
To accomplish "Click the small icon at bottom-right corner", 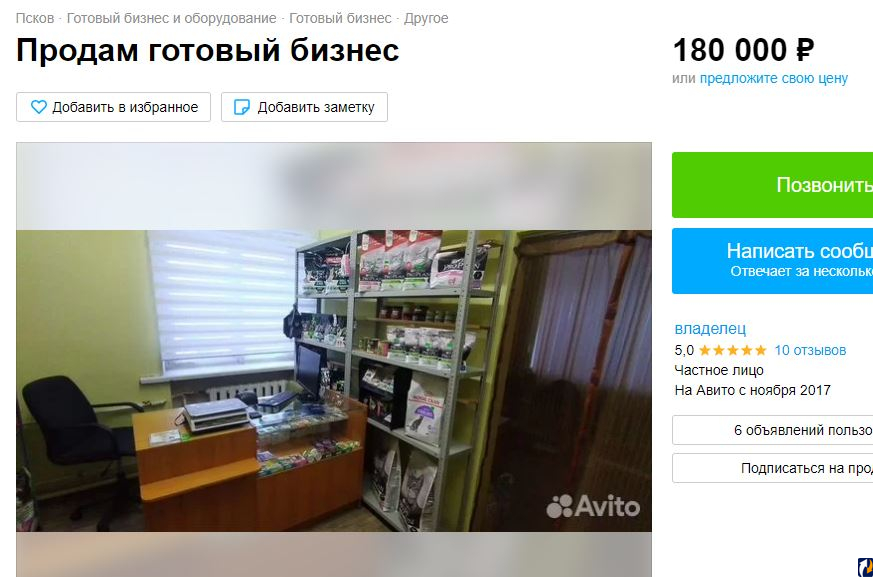I will [x=865, y=568].
